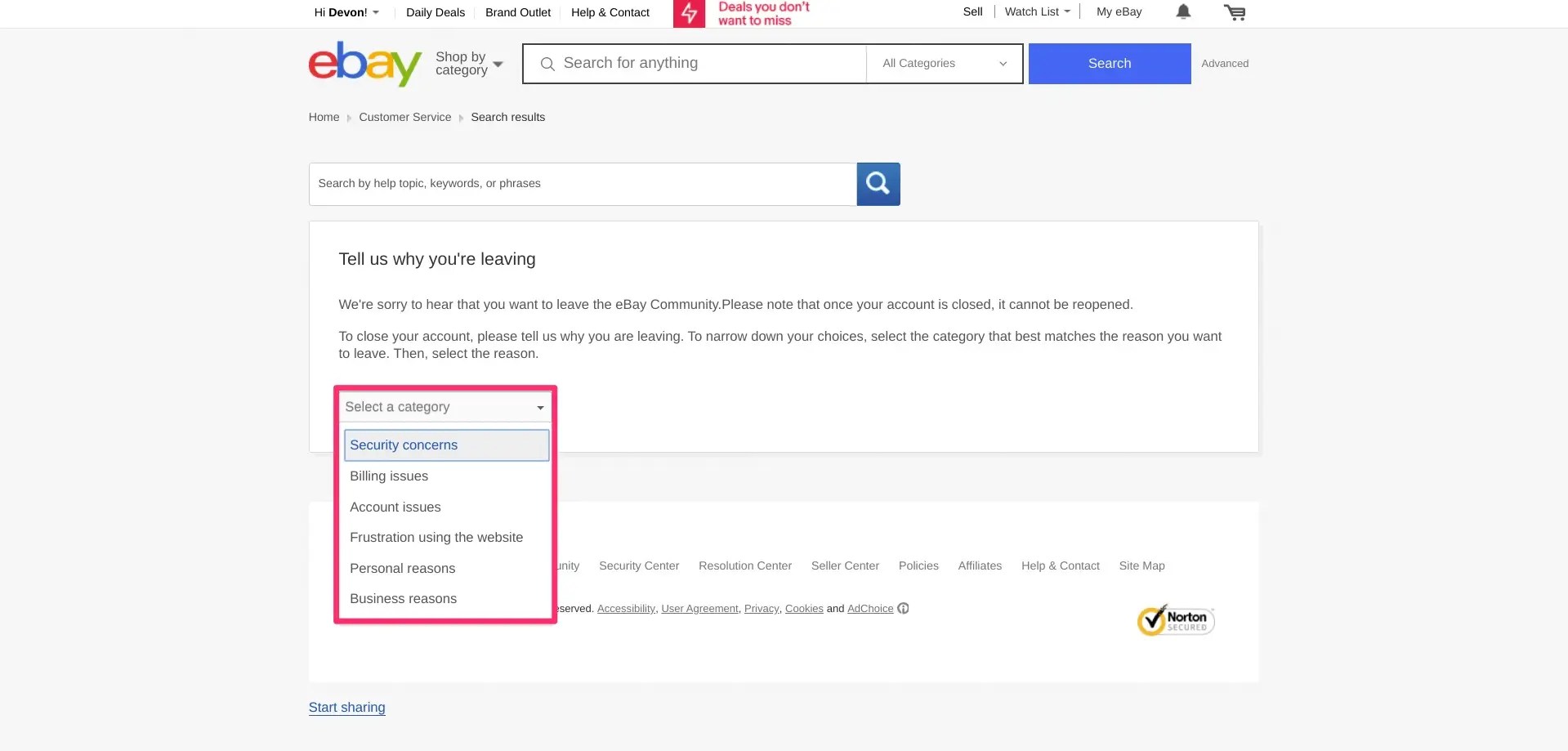Image resolution: width=1568 pixels, height=751 pixels.
Task: Click the Sell link
Action: click(x=972, y=11)
